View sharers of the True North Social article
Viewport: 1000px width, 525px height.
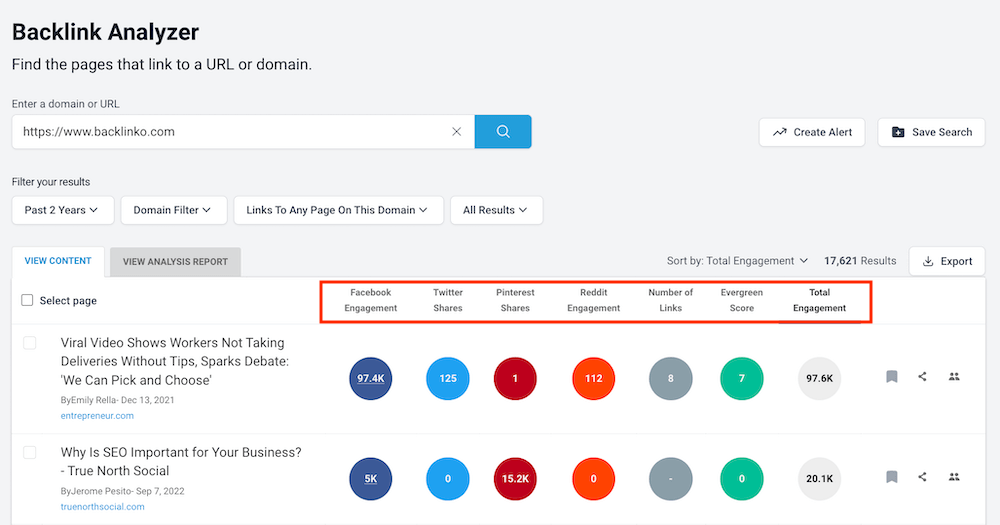pos(954,478)
